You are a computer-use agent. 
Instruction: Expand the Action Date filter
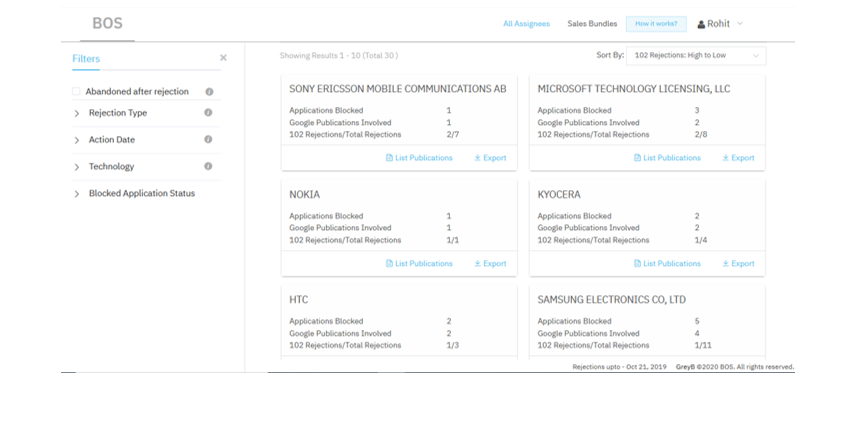[76, 140]
